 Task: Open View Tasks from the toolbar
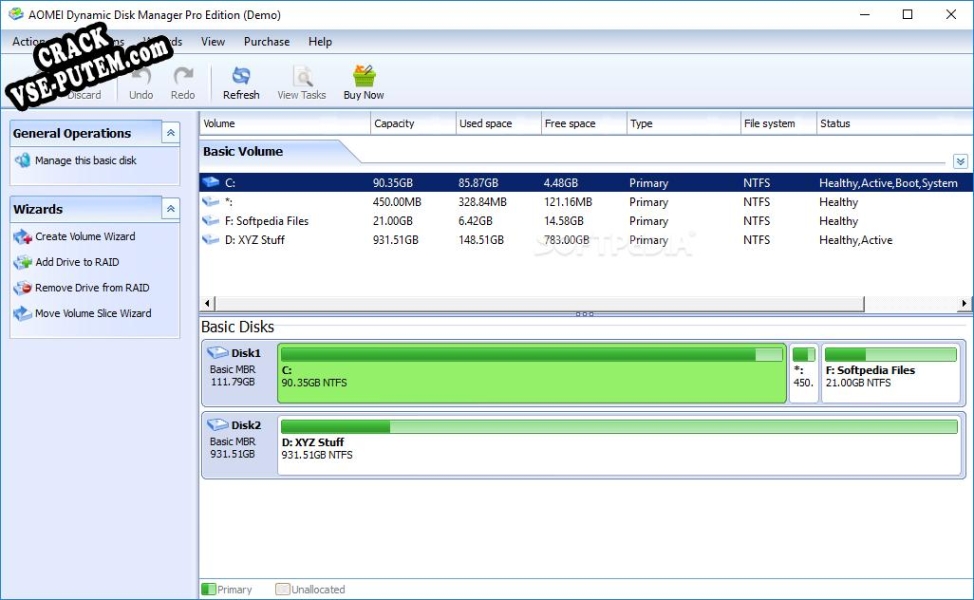[301, 83]
